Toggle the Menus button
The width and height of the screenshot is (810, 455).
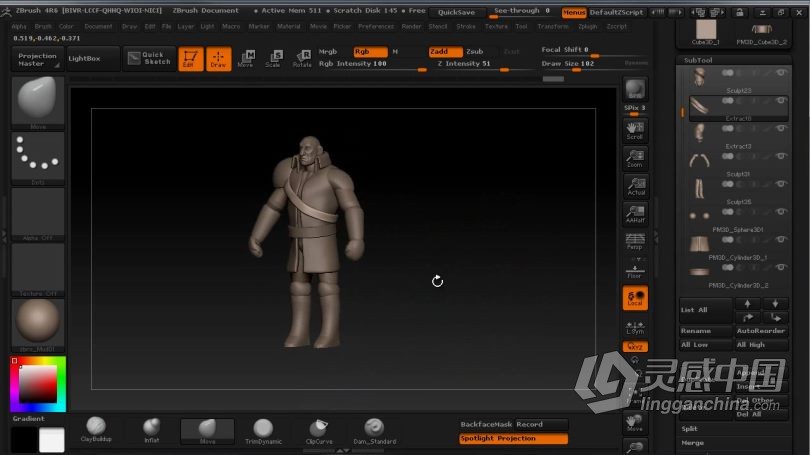574,12
